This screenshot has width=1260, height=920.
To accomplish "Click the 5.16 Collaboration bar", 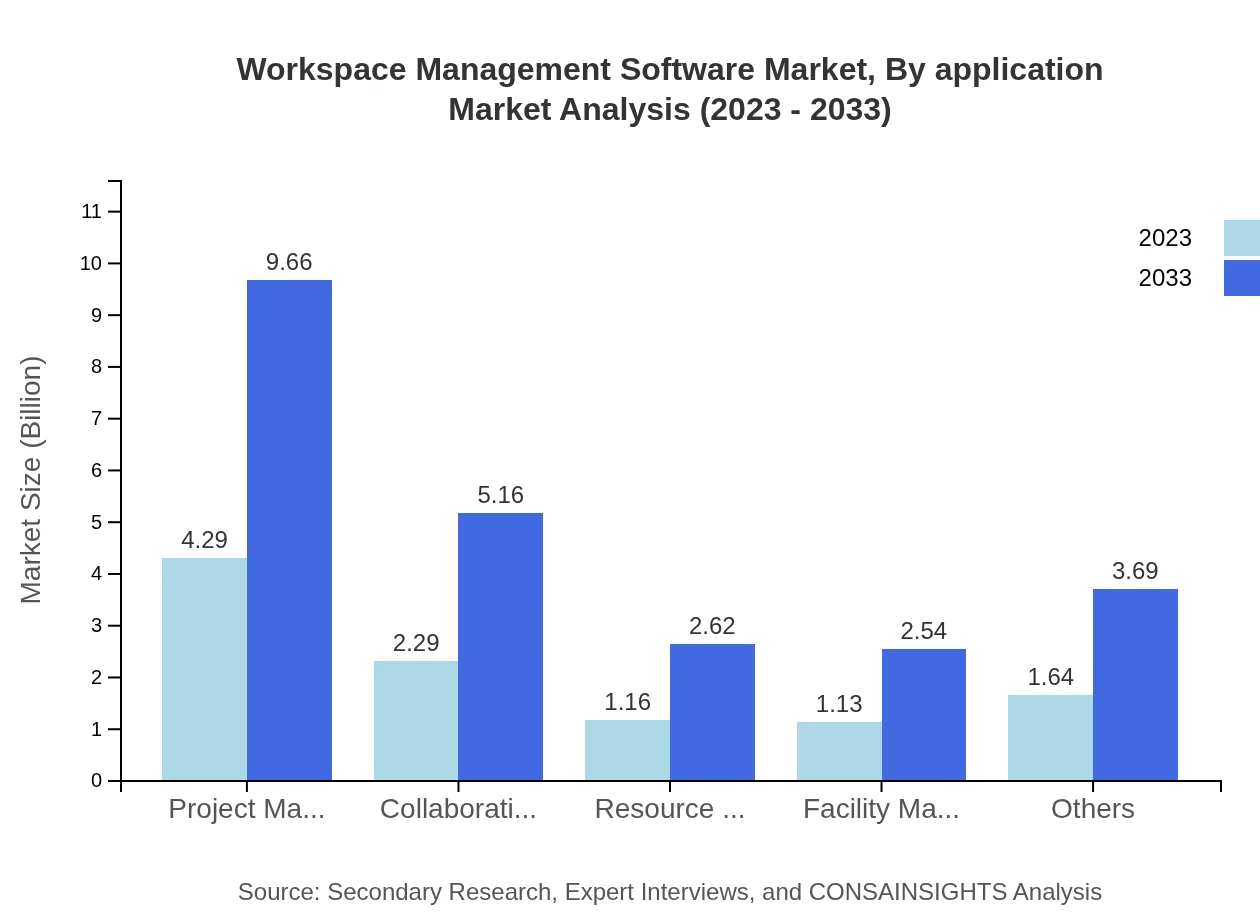I will (500, 645).
